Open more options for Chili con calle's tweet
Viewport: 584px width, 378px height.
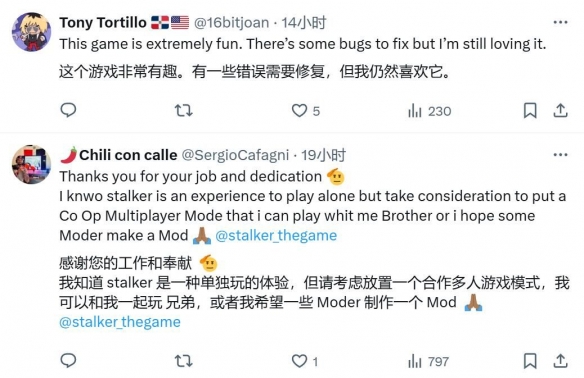pos(560,155)
